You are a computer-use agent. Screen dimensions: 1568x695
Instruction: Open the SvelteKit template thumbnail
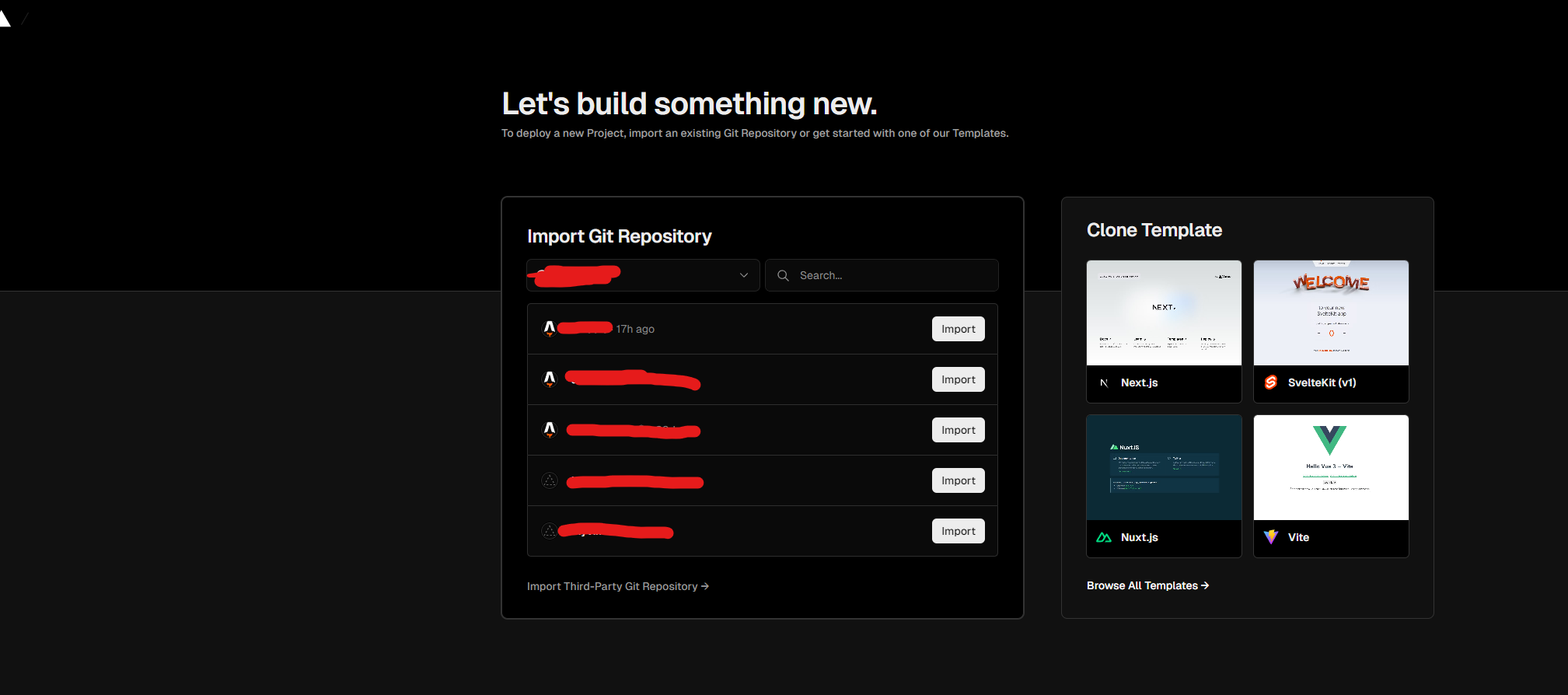pyautogui.click(x=1331, y=313)
